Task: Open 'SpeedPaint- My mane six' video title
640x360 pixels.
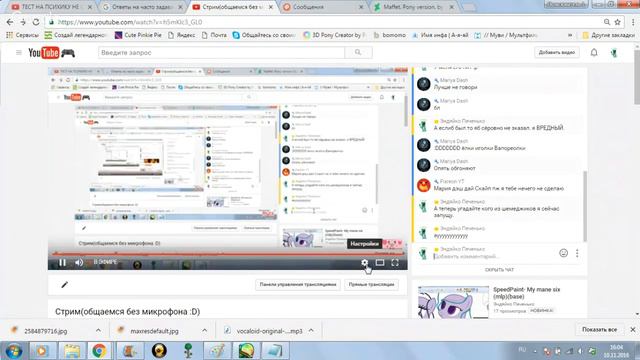Action: pyautogui.click(x=527, y=293)
